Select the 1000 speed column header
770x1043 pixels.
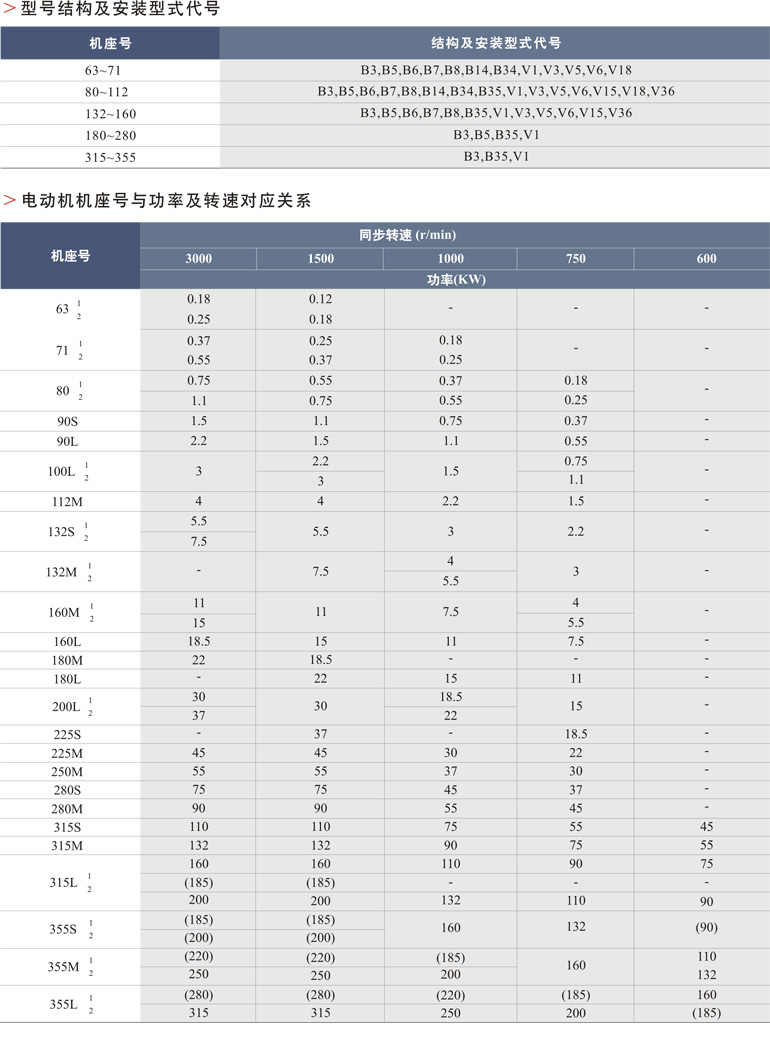point(450,259)
